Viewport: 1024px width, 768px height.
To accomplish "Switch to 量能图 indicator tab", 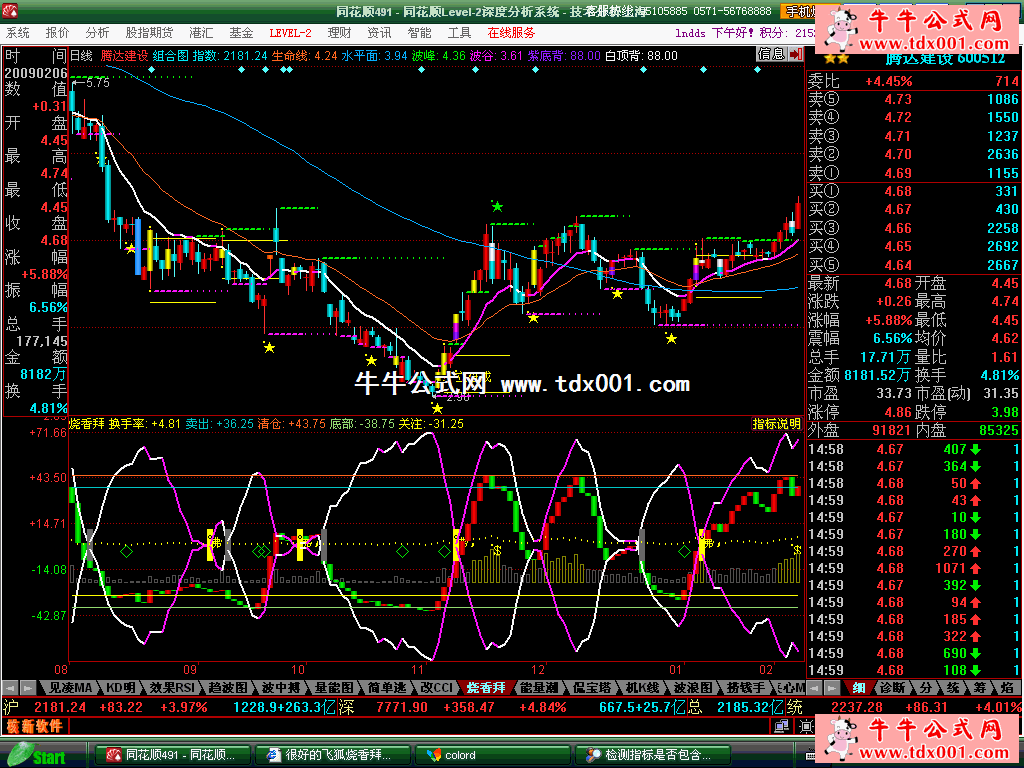I will 334,688.
